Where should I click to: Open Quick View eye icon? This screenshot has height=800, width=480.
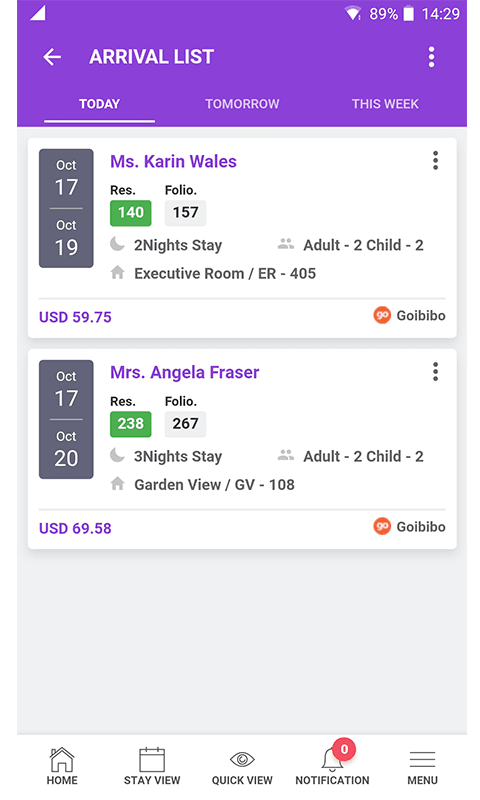[x=242, y=760]
